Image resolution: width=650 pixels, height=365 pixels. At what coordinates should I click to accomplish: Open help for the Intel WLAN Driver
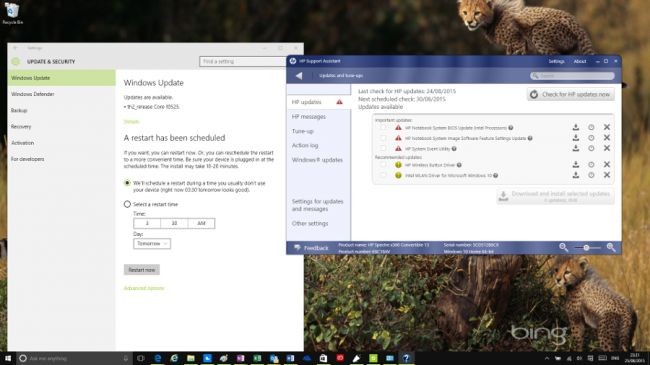[x=495, y=175]
